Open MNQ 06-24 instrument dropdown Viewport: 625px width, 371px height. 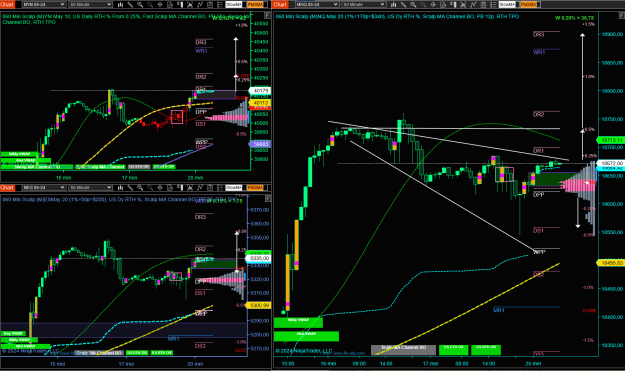pos(317,4)
